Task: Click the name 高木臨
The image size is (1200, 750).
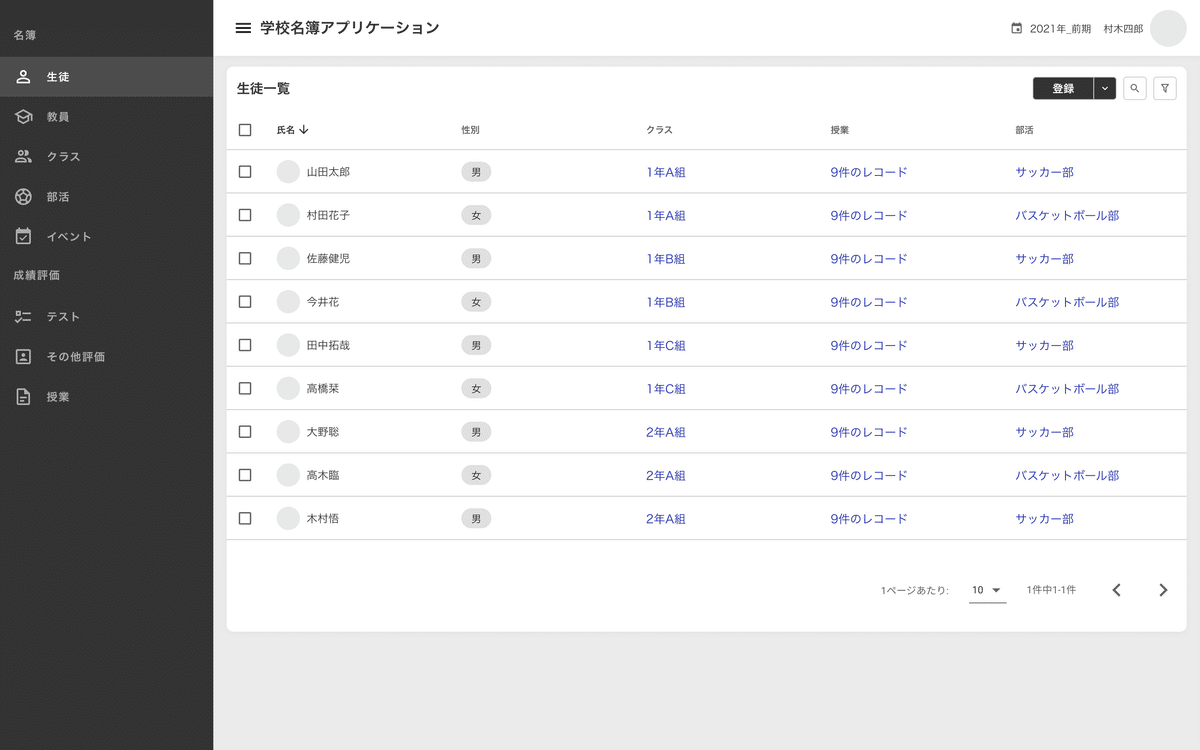Action: (323, 475)
